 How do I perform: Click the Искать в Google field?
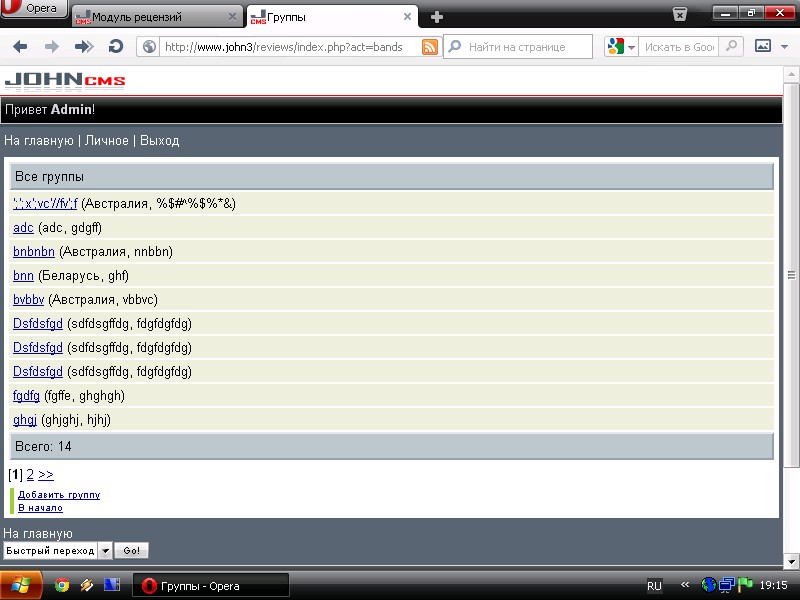pyautogui.click(x=679, y=47)
